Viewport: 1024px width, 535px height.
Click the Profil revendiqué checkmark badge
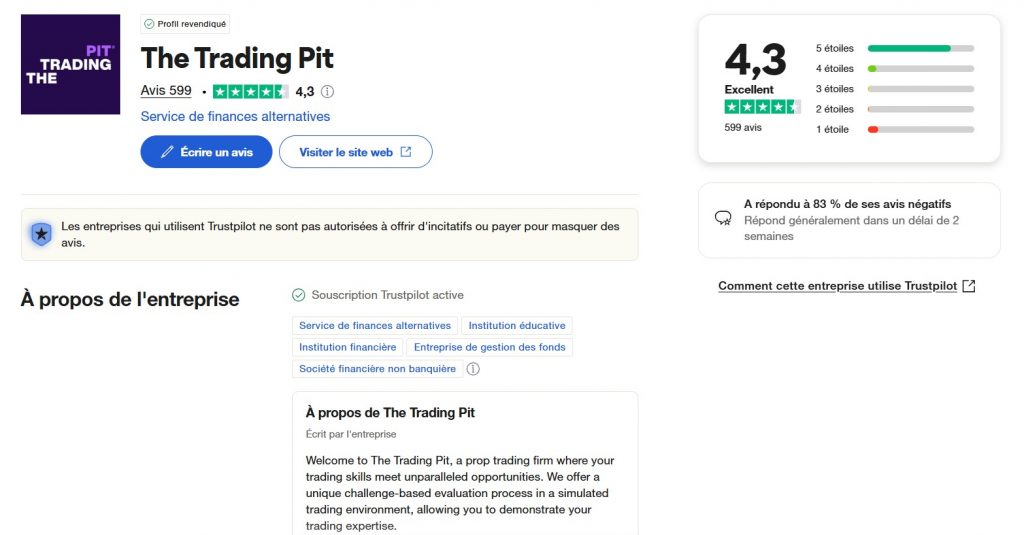(185, 24)
